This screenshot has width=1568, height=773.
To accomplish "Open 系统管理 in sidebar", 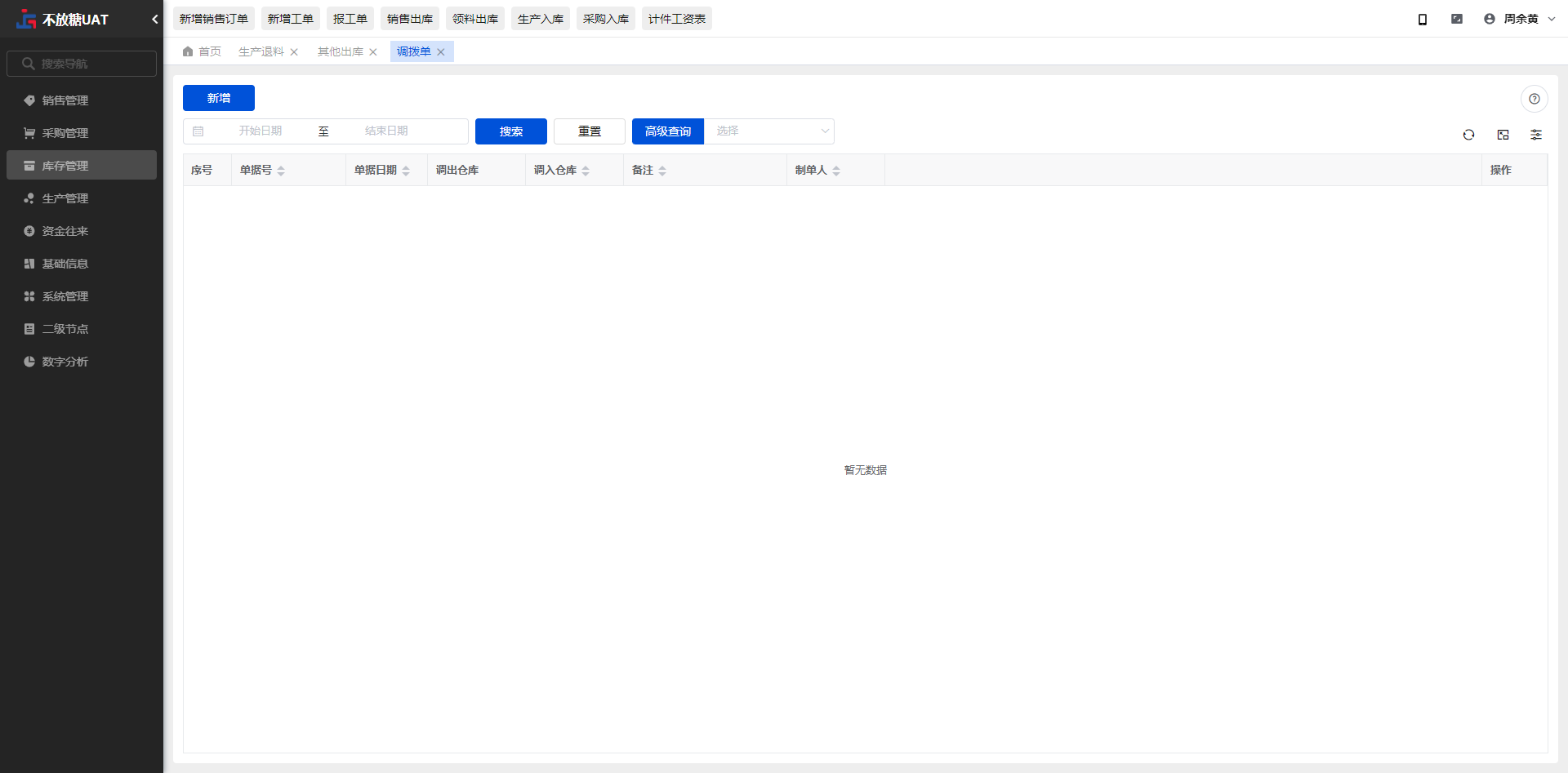I will pos(82,296).
